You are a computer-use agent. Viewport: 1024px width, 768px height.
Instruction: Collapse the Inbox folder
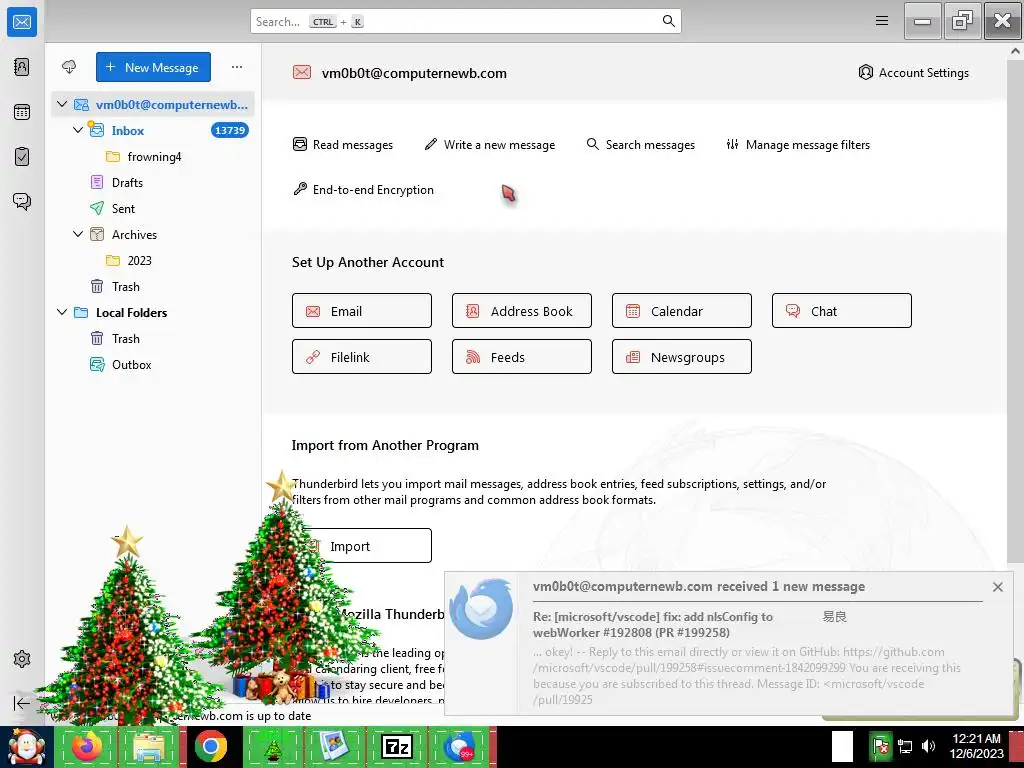pos(78,130)
